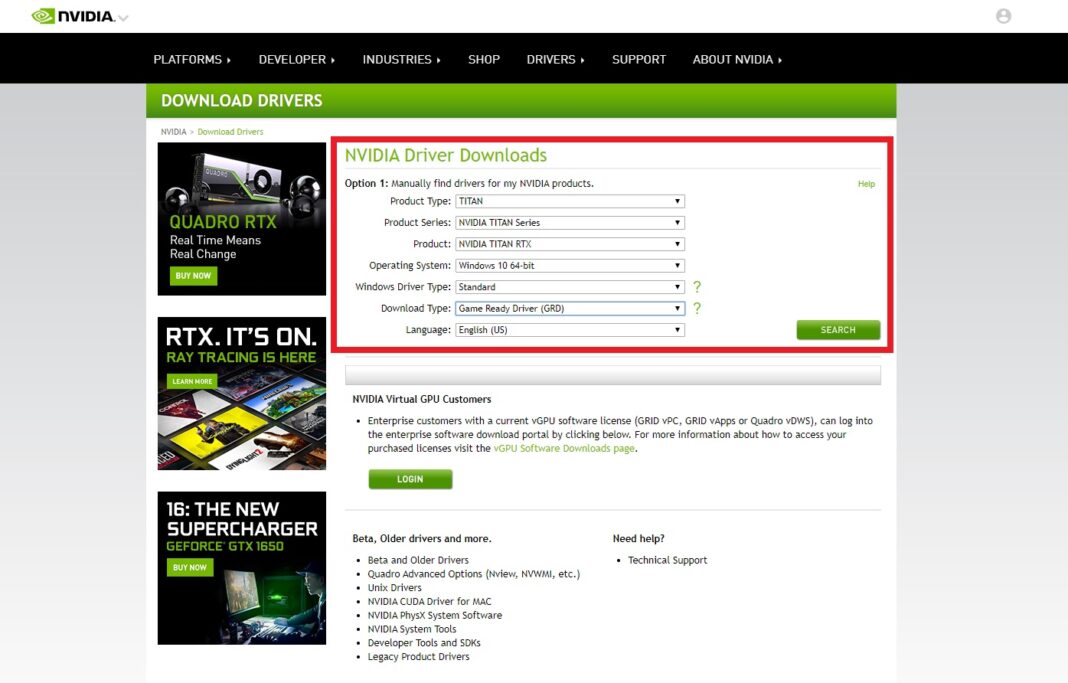Click the 'Beta, Older drivers and more.' heading
1068x683 pixels.
(x=422, y=539)
